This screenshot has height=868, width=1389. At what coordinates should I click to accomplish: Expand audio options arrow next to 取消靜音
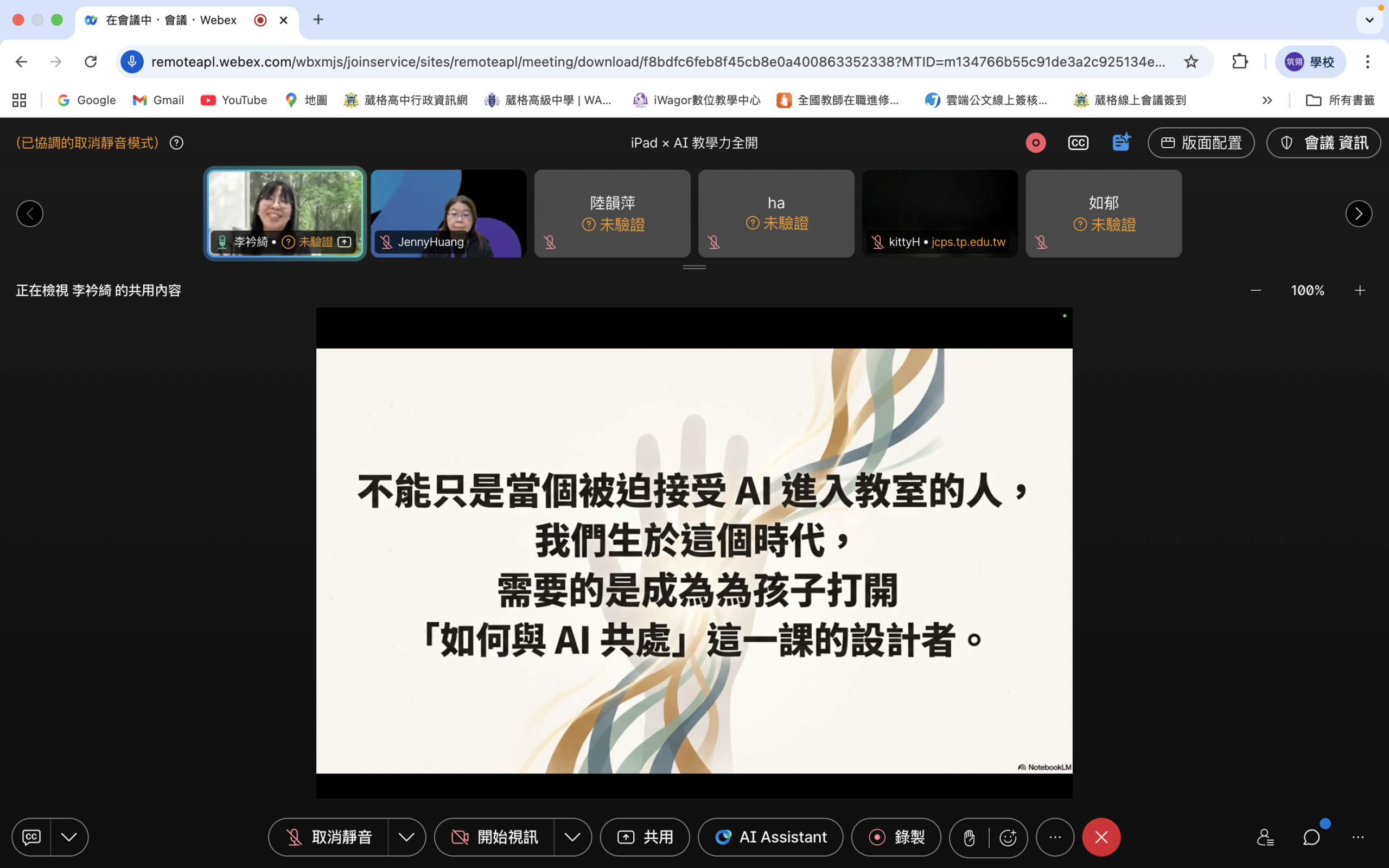click(x=406, y=838)
